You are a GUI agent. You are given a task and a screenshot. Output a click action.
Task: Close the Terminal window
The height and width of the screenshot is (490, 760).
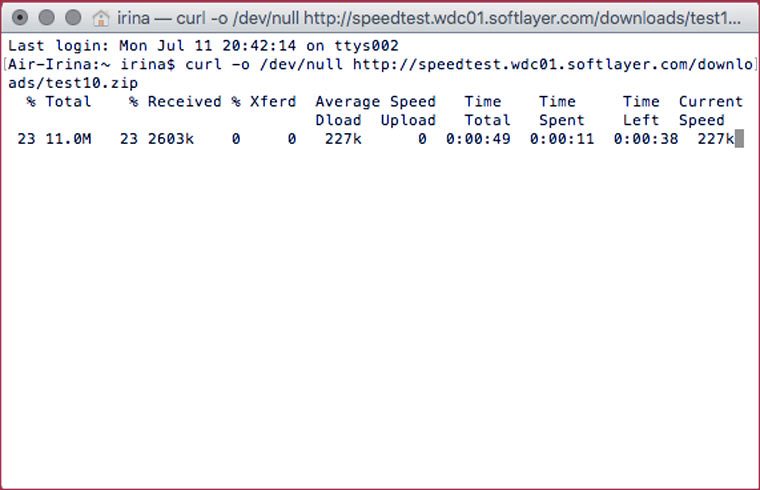click(x=20, y=18)
